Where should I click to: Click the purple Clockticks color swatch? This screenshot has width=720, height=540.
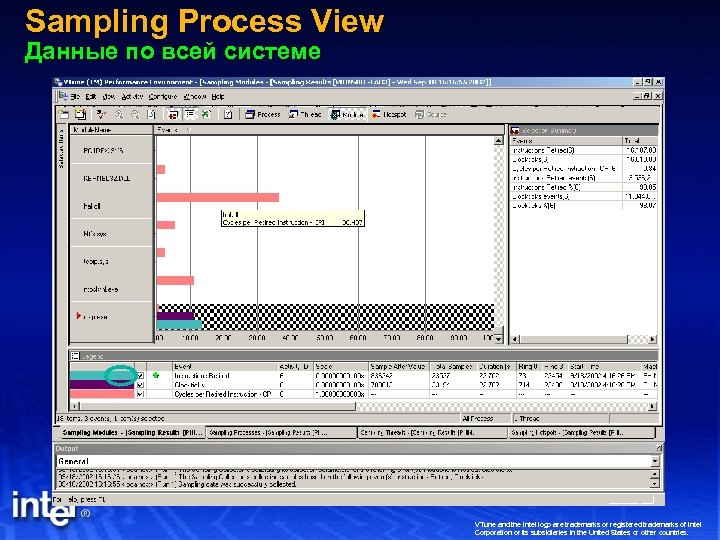[x=102, y=384]
